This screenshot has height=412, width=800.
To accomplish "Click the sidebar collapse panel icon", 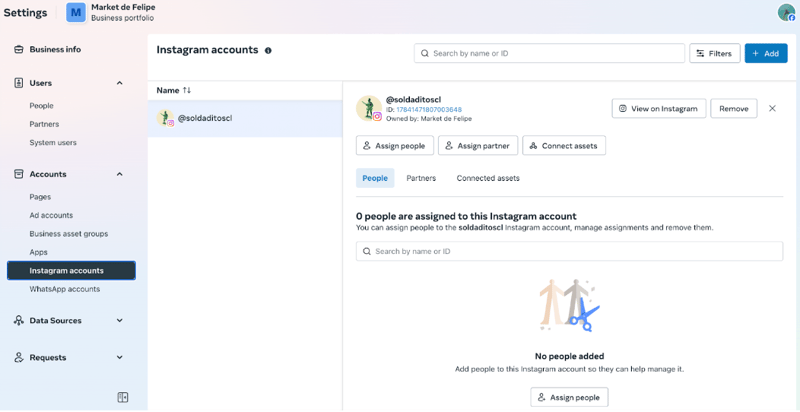I will (123, 397).
